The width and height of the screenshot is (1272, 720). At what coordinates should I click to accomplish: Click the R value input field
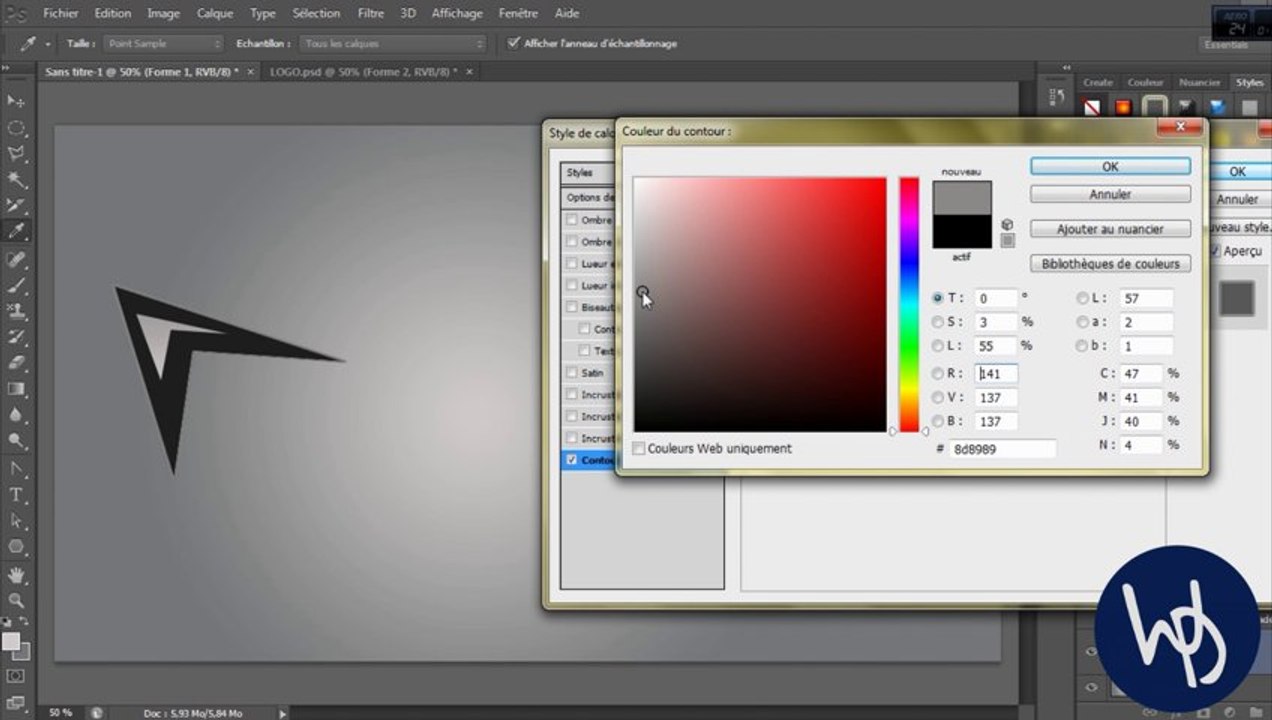[x=996, y=374]
